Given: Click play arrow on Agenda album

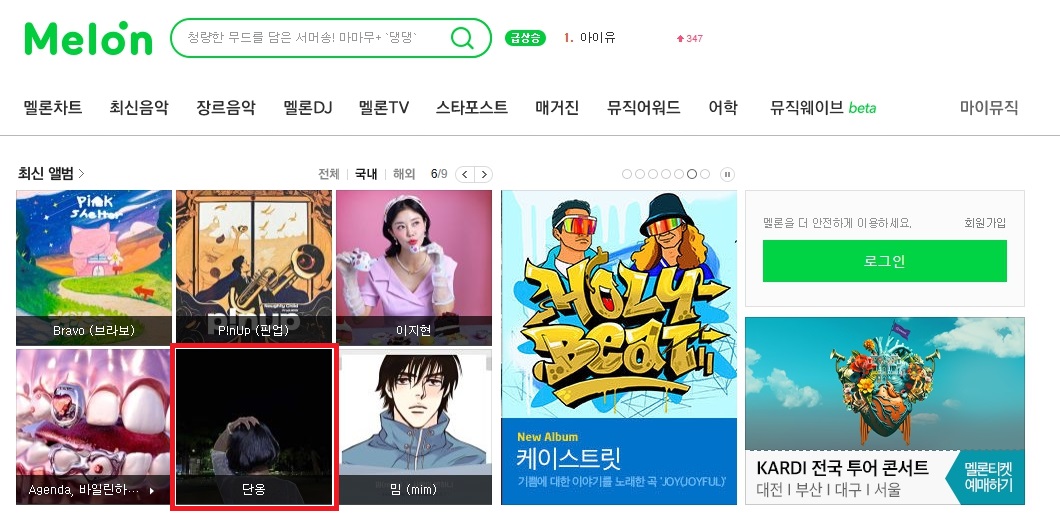Looking at the screenshot, I should [151, 490].
